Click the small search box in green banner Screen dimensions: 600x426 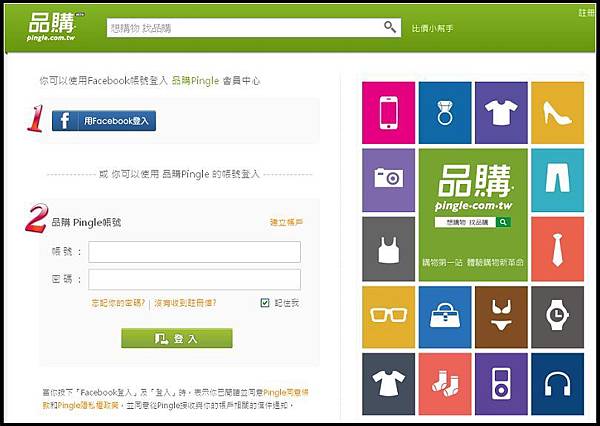tap(465, 222)
